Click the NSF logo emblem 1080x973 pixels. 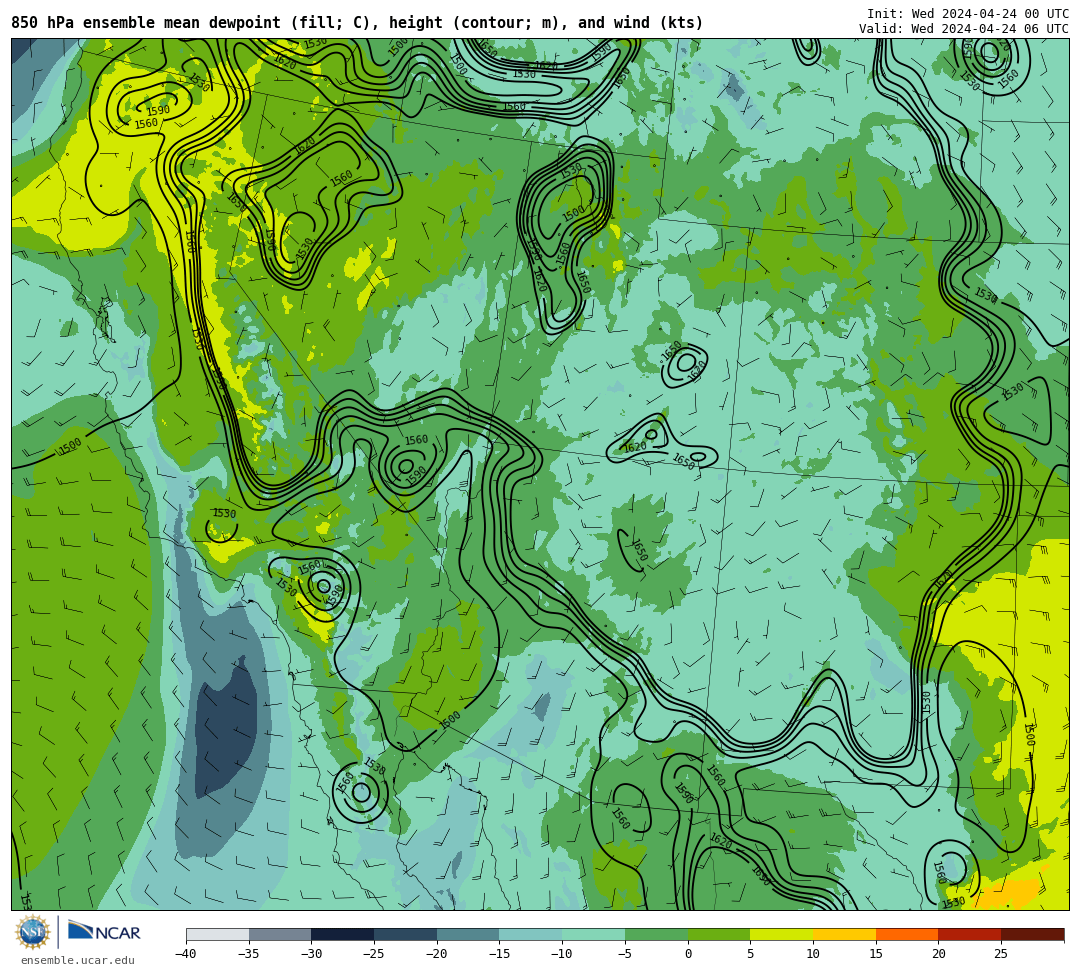(x=33, y=932)
